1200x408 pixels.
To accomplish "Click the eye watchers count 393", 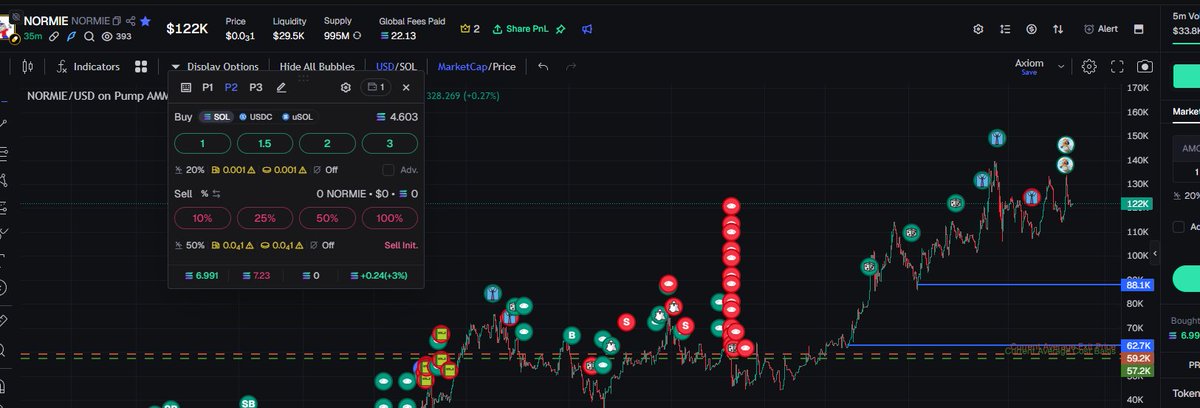I will tap(117, 36).
